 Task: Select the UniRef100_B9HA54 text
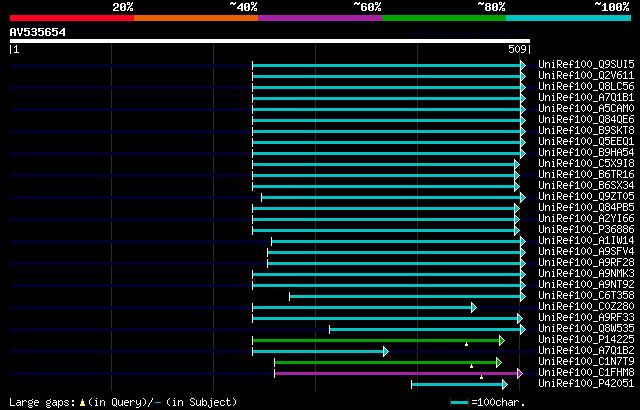tap(586, 153)
